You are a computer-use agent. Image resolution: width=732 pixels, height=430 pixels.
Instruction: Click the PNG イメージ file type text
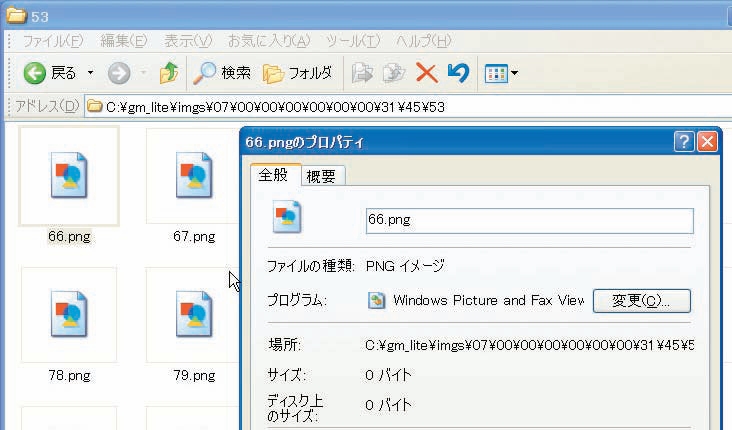[x=405, y=266]
